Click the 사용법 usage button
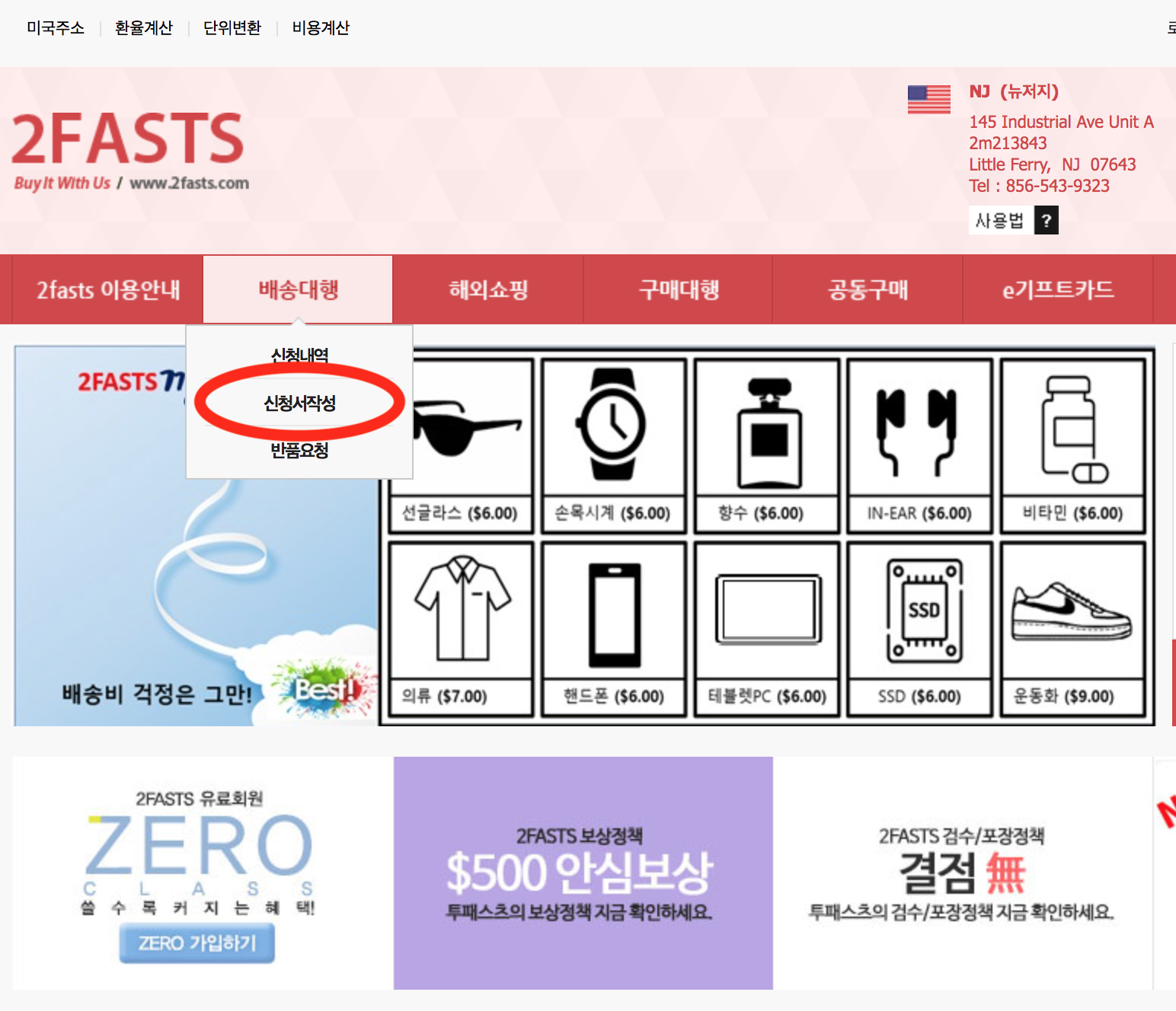The width and height of the screenshot is (1176, 1011). coord(1001,221)
